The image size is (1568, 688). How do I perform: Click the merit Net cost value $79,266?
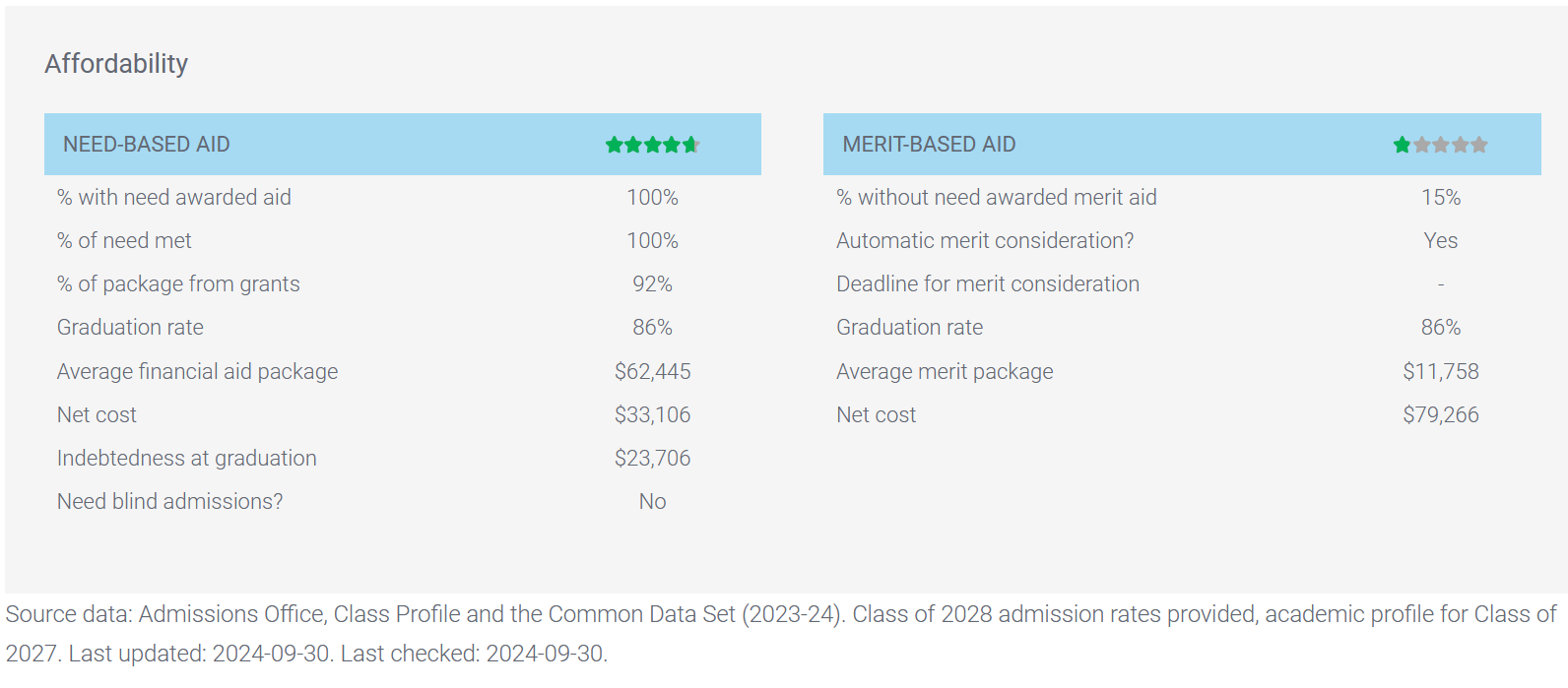(x=1441, y=415)
